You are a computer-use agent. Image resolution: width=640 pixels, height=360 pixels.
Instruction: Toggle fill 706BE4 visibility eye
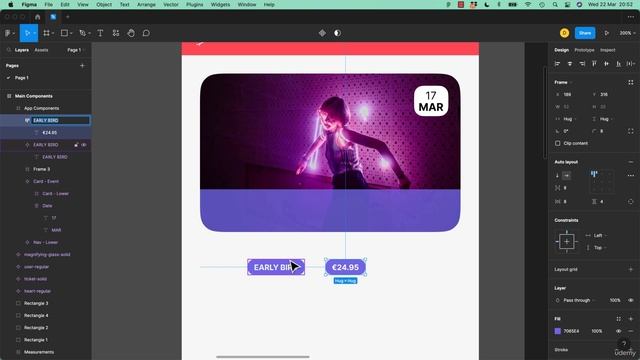[x=619, y=331]
